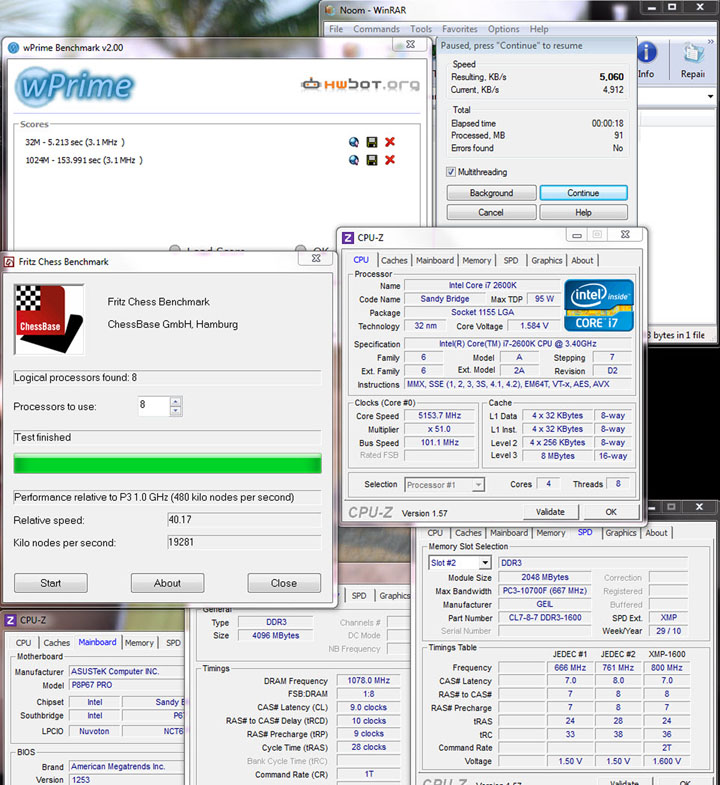Click the HWBOT.org logo in wPrime
Image resolution: width=720 pixels, height=785 pixels.
click(361, 84)
